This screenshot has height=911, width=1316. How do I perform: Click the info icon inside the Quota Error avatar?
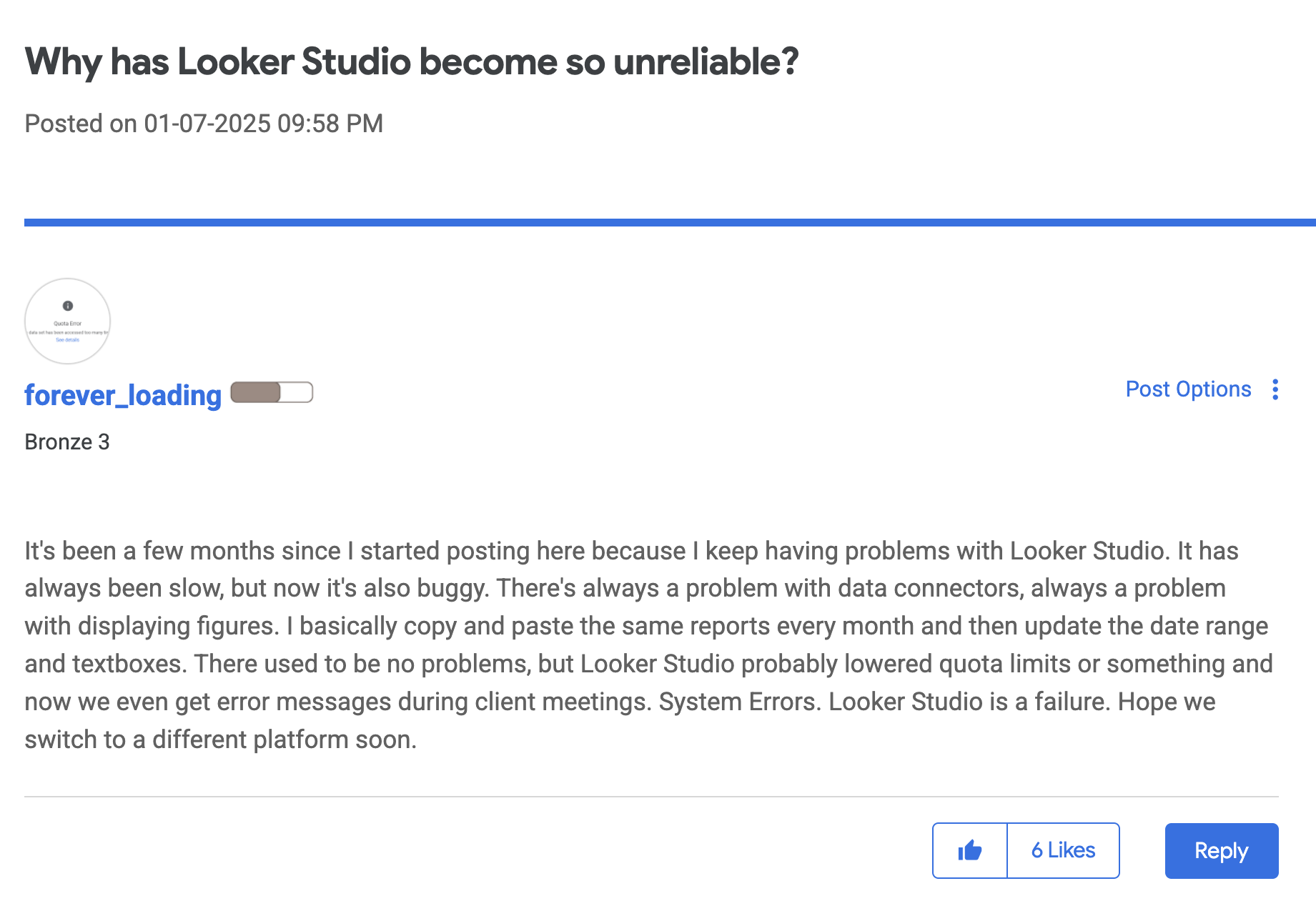(67, 306)
